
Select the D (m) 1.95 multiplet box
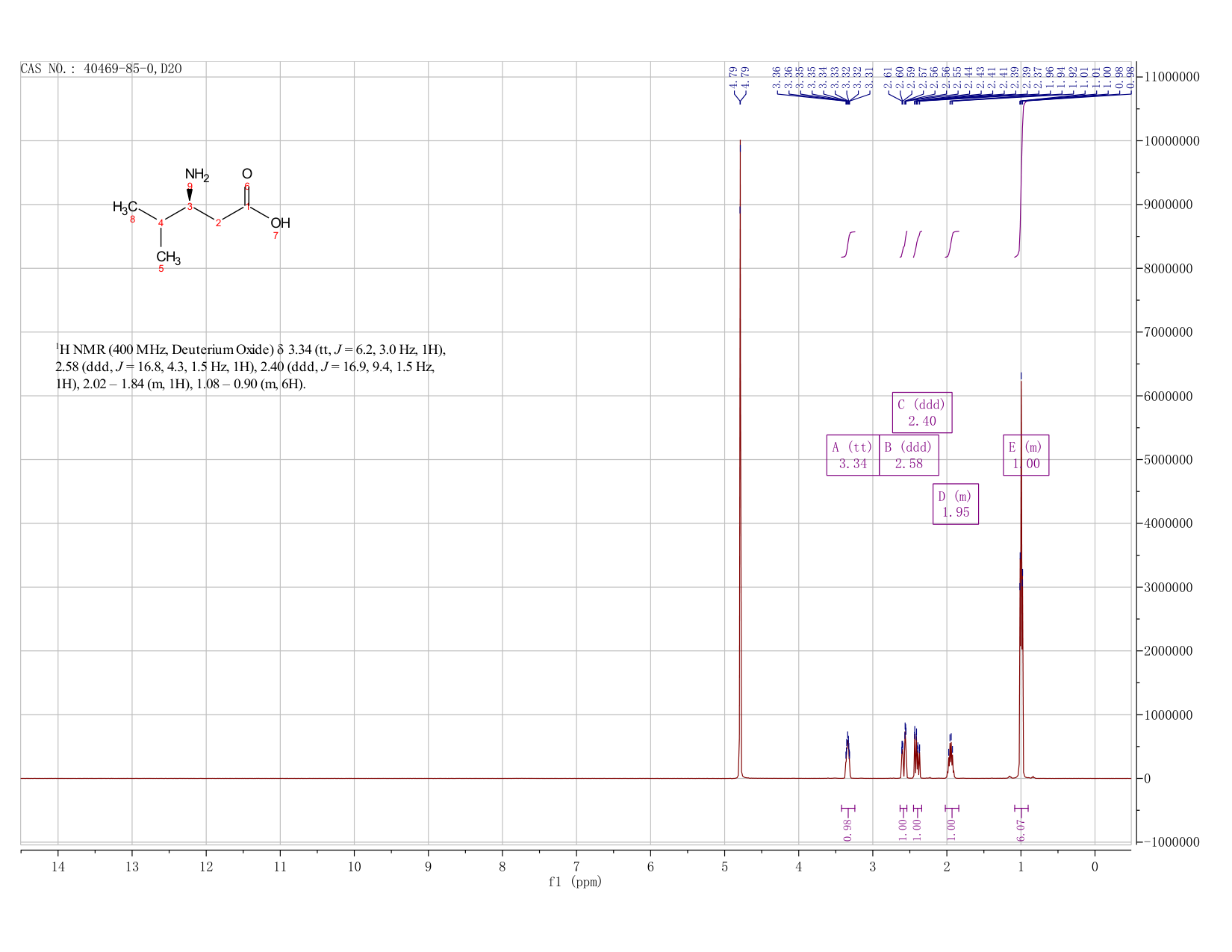956,504
